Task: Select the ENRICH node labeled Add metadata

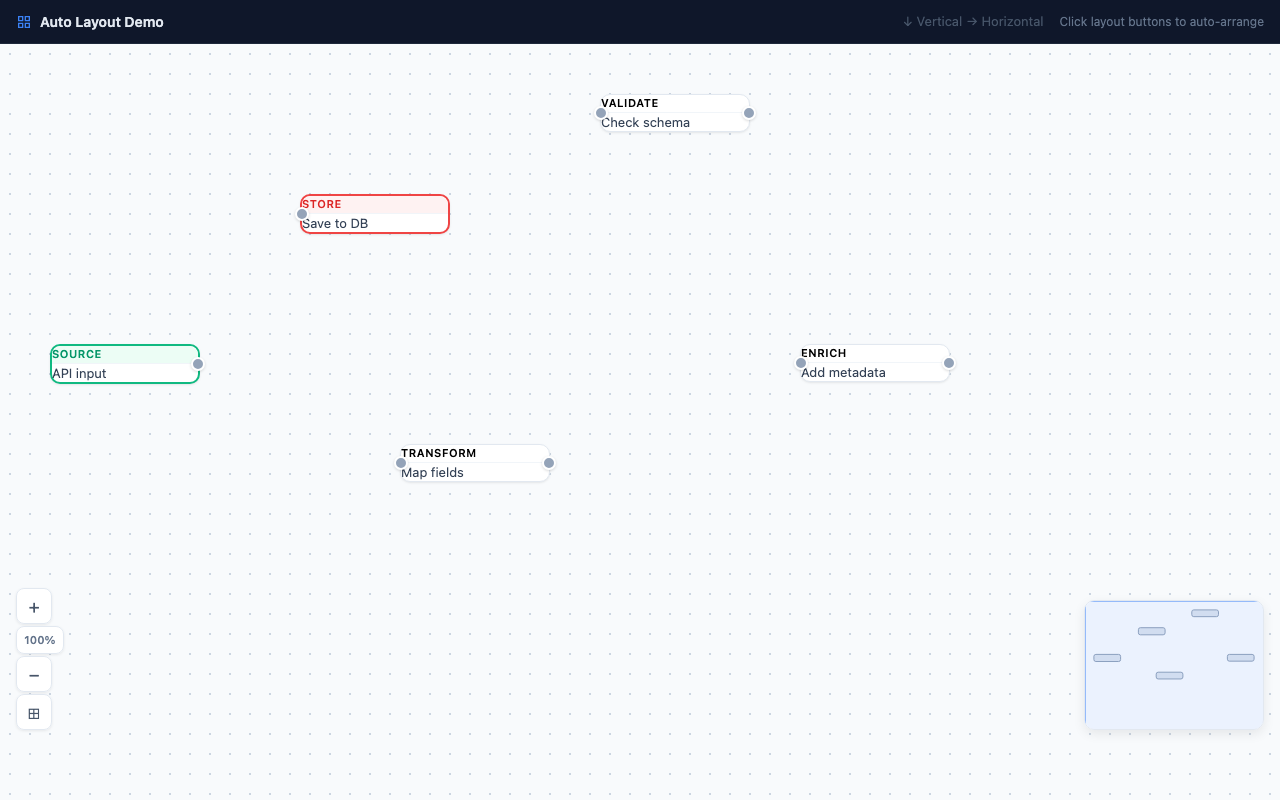Action: click(873, 363)
